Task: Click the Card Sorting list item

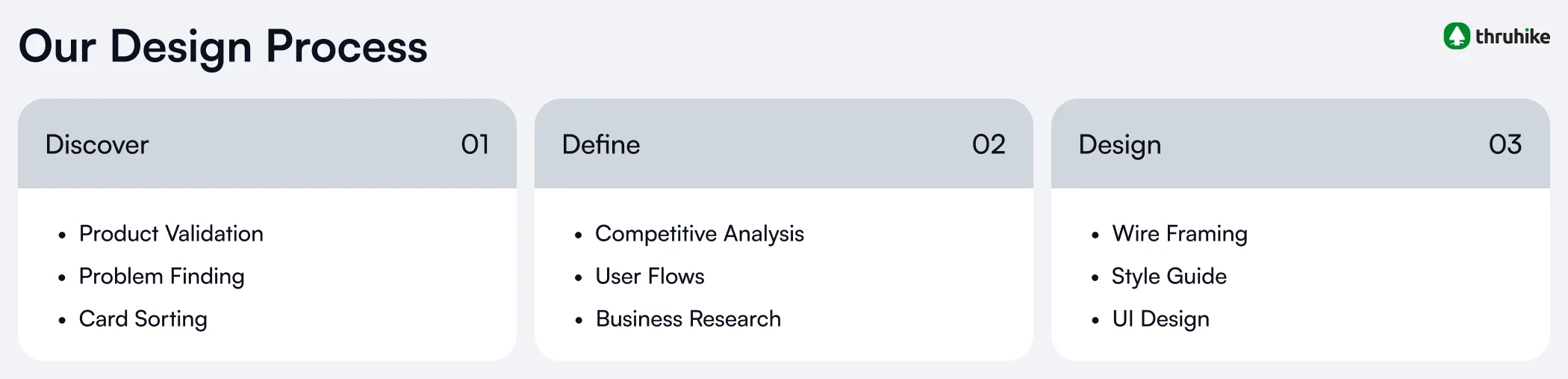Action: (x=143, y=319)
